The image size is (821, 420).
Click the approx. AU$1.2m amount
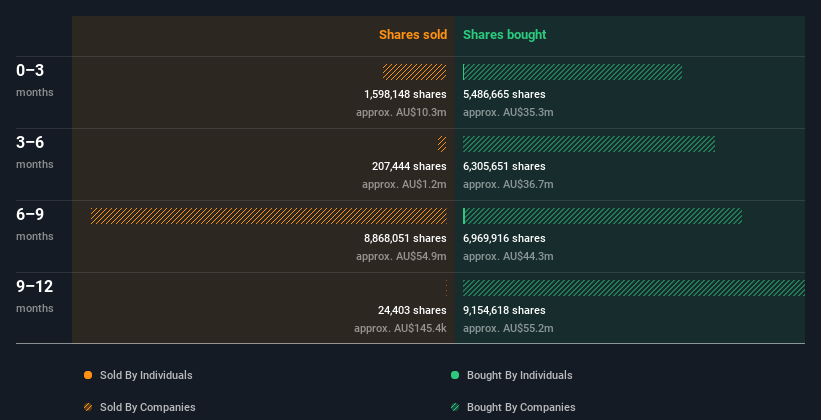pos(404,184)
